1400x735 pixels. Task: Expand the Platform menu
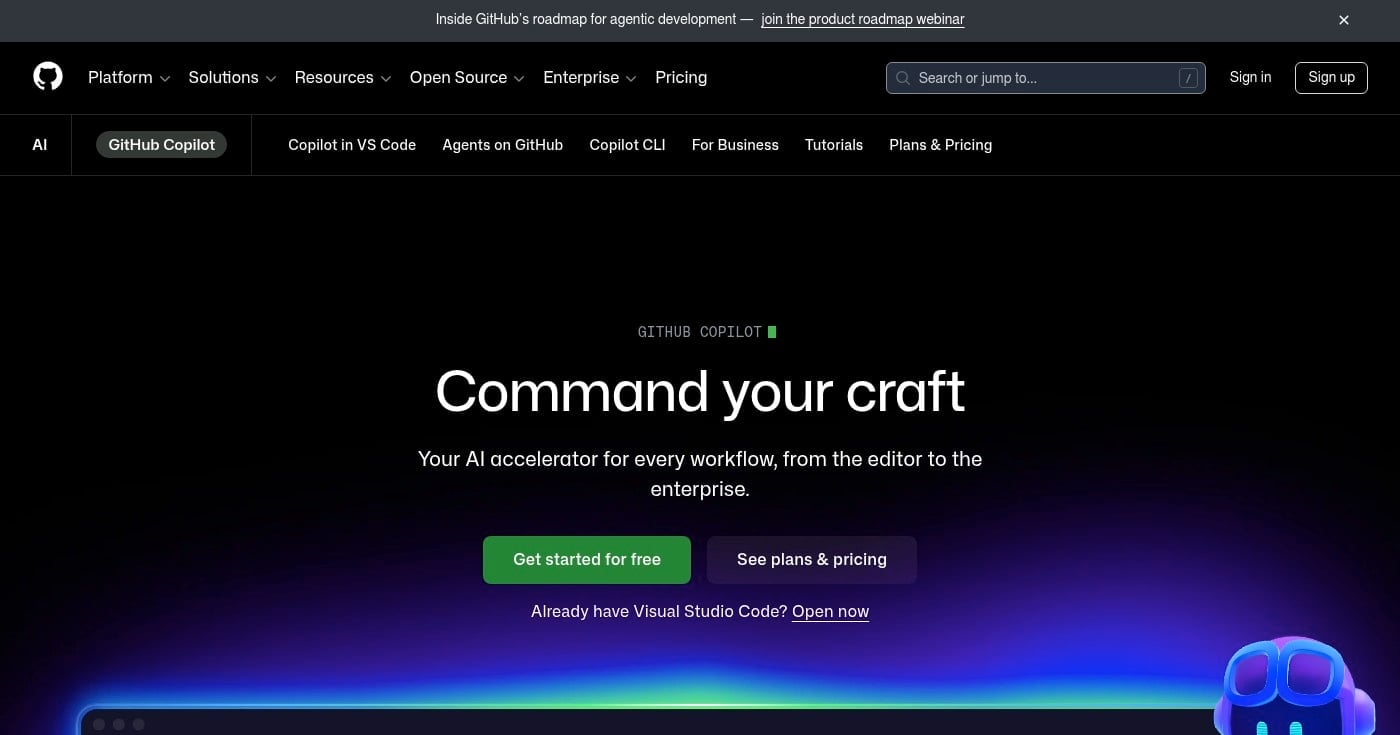(129, 78)
